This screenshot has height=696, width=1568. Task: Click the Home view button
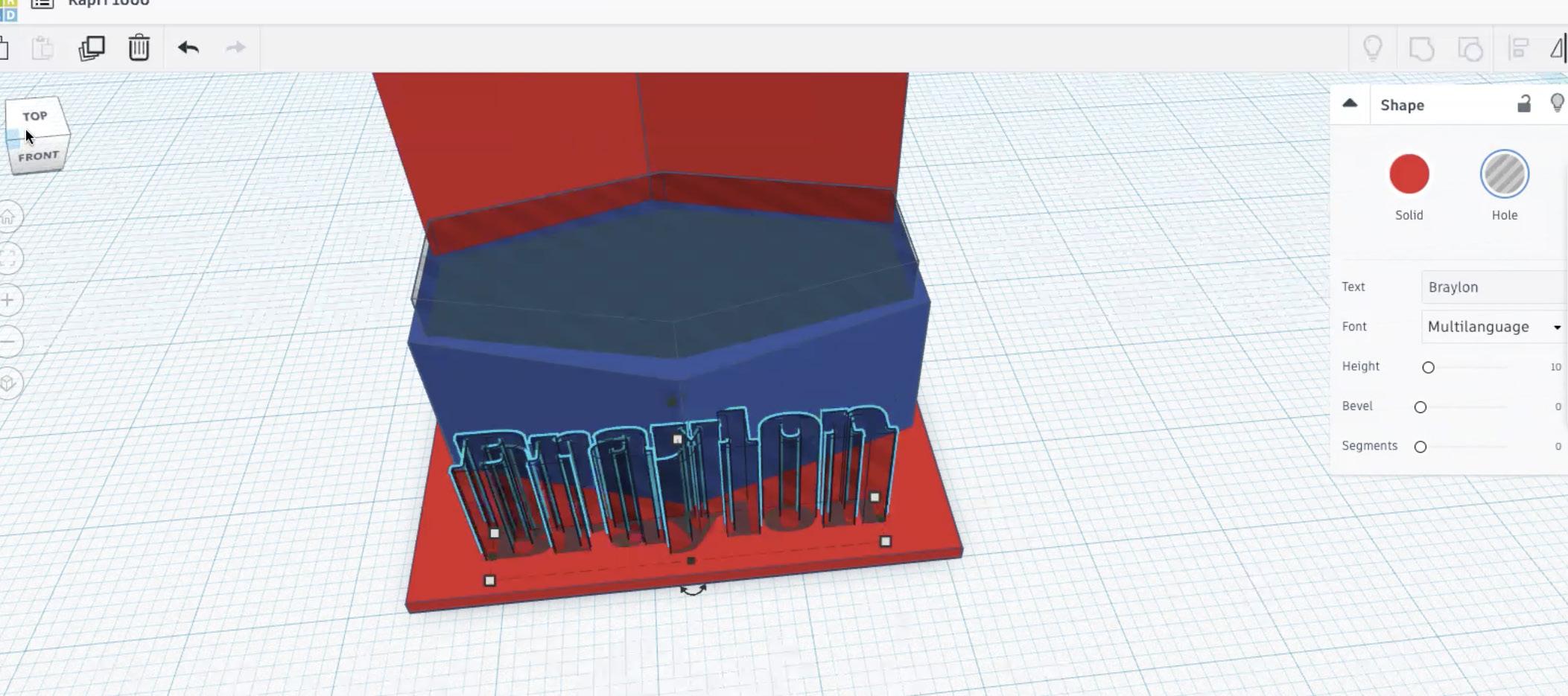tap(9, 217)
